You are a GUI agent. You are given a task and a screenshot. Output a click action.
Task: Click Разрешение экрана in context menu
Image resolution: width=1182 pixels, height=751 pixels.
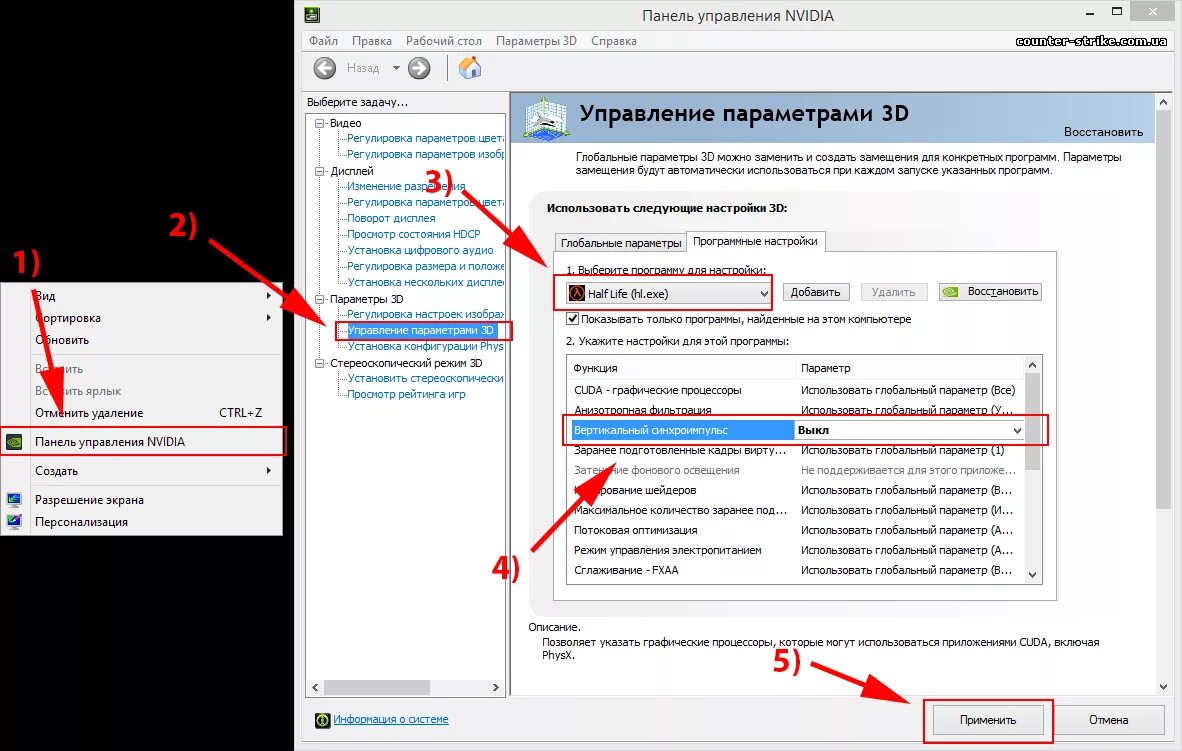coord(142,500)
